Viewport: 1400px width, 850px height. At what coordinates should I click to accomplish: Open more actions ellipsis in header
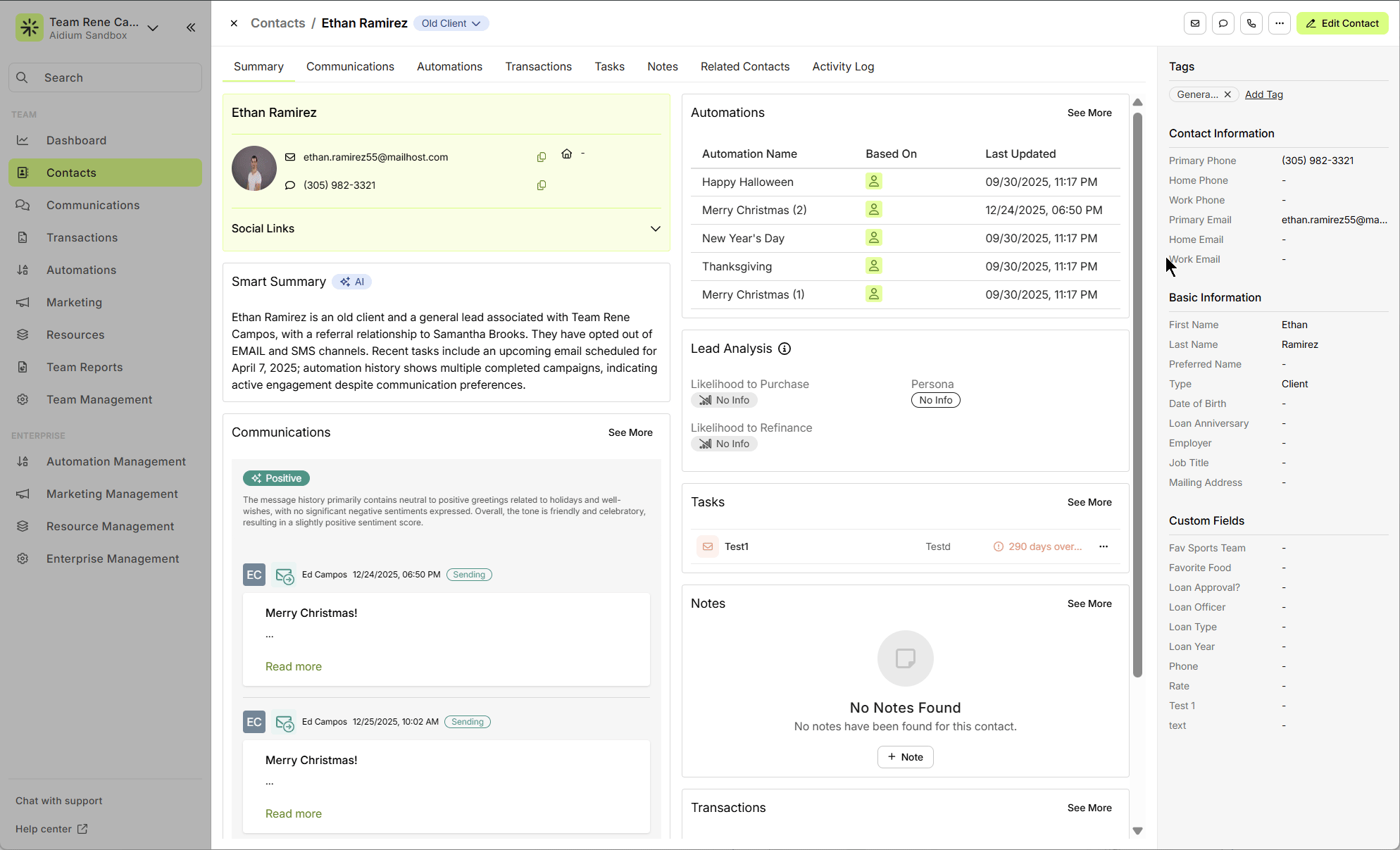coord(1280,23)
